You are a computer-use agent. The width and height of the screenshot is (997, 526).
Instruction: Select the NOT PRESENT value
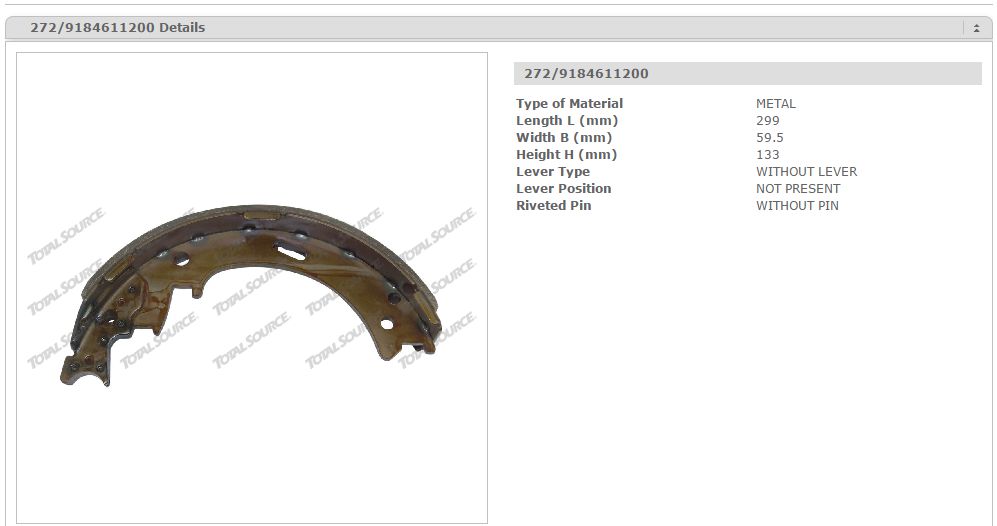tap(798, 188)
